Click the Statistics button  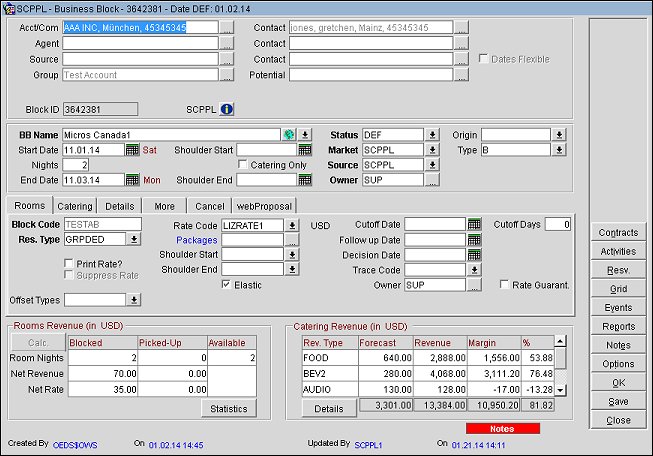pos(229,408)
